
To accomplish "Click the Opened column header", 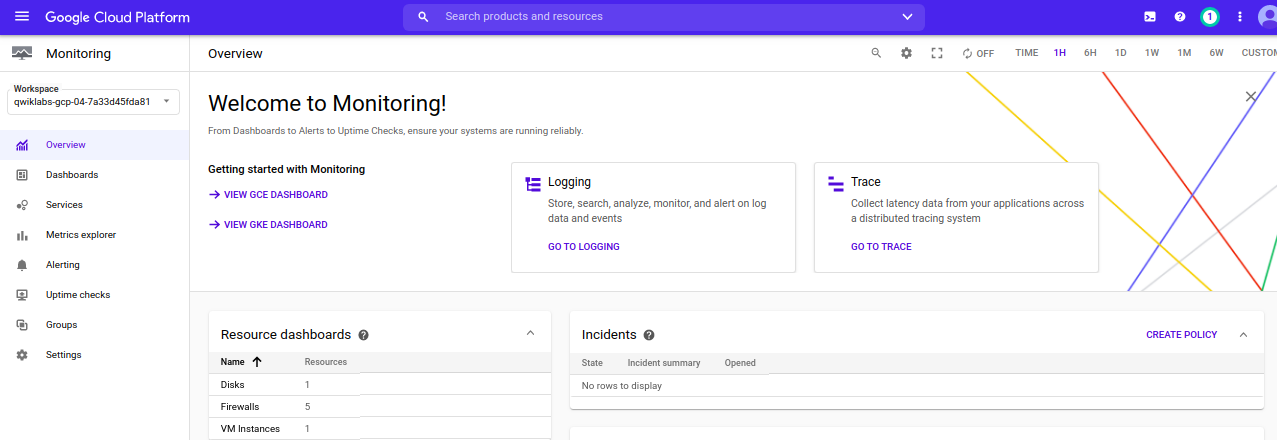I will pyautogui.click(x=740, y=363).
